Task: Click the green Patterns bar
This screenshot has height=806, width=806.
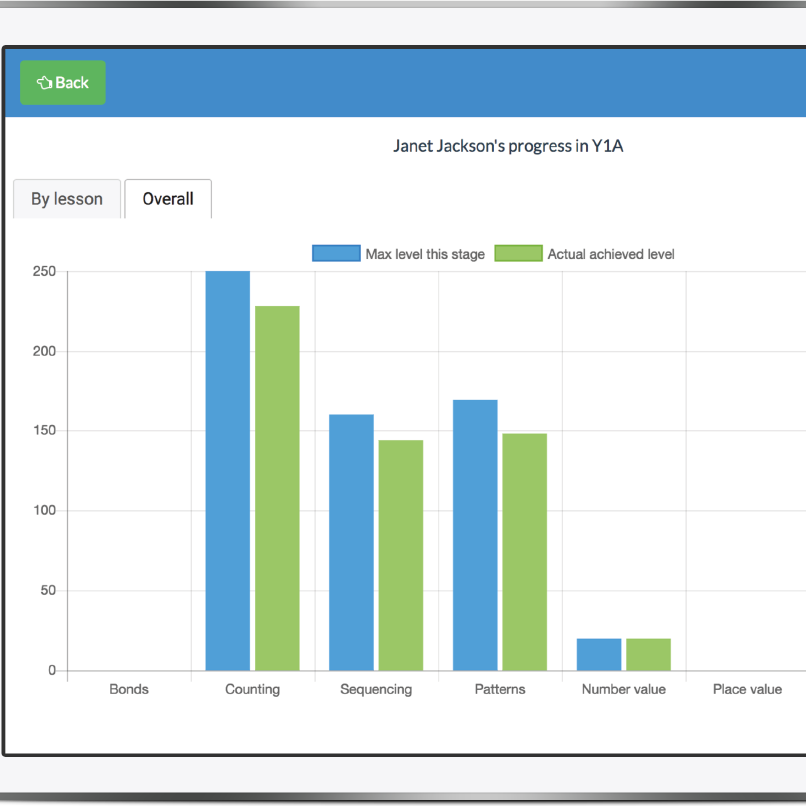Action: point(524,552)
